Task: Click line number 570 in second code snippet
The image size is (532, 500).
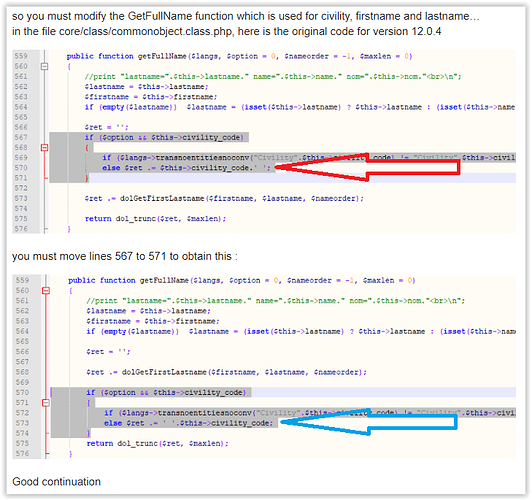Action: pyautogui.click(x=22, y=392)
